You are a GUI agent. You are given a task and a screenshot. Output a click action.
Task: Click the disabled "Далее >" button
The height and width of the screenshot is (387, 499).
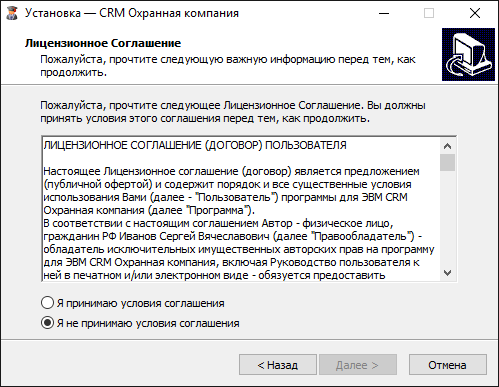(358, 365)
